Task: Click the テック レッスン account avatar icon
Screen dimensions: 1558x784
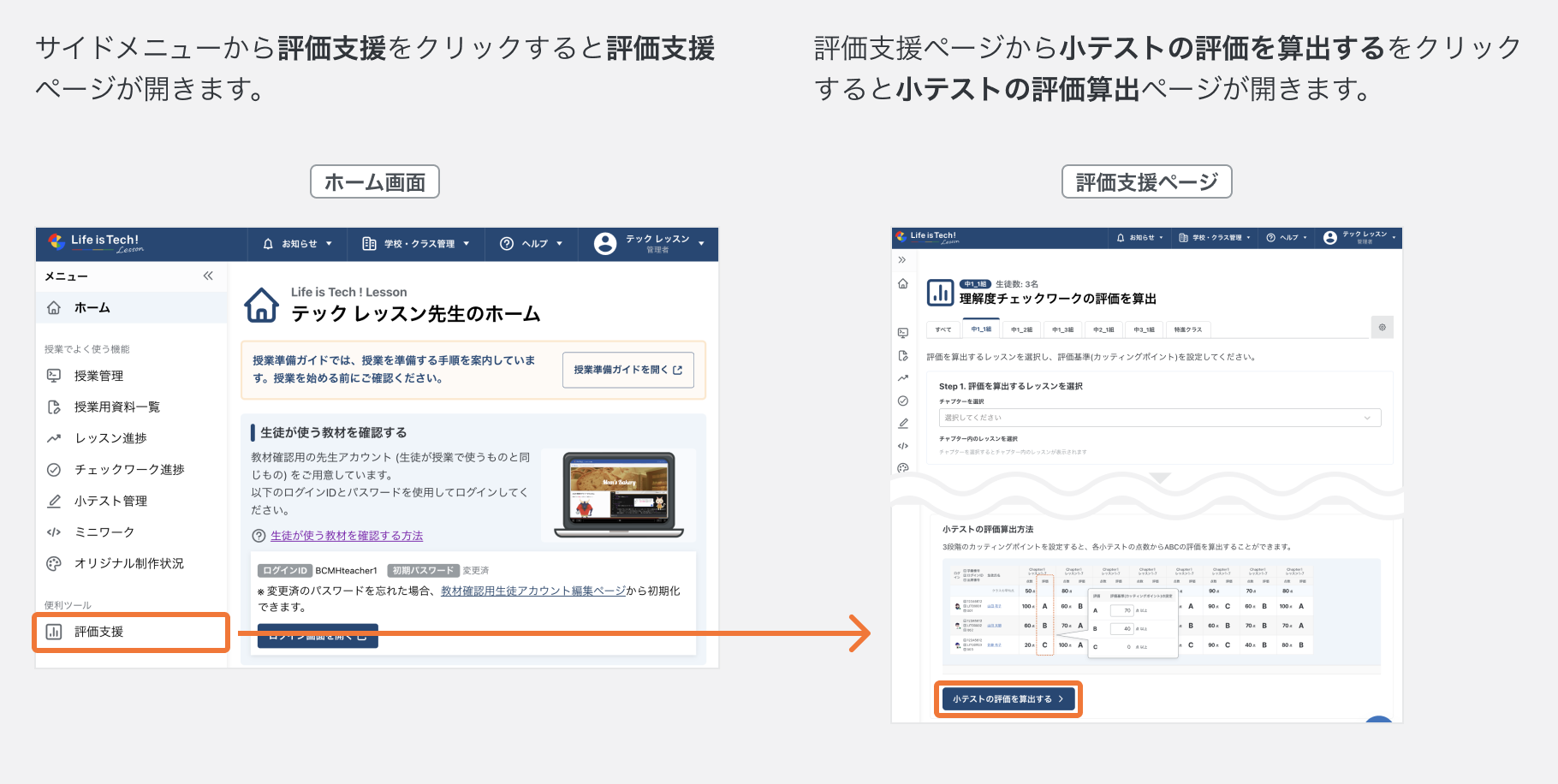Action: coord(606,243)
